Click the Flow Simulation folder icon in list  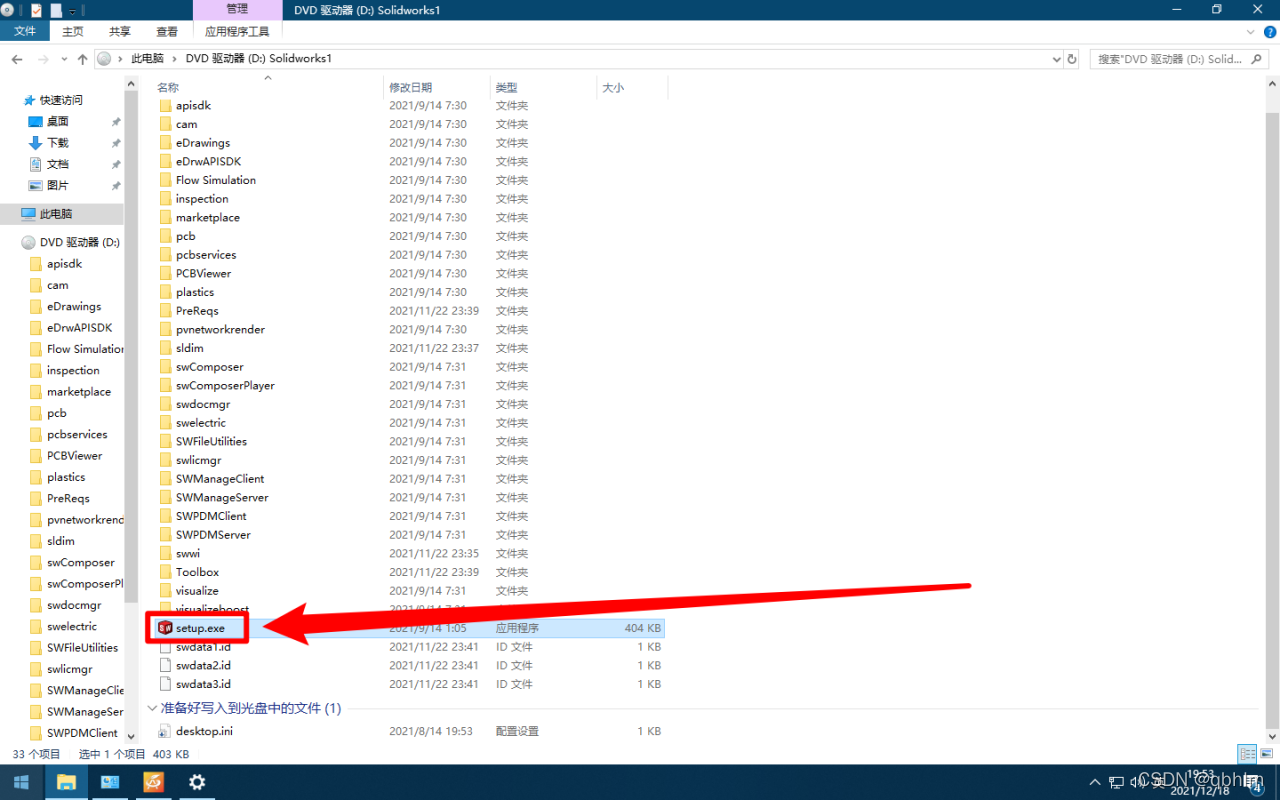(x=166, y=180)
